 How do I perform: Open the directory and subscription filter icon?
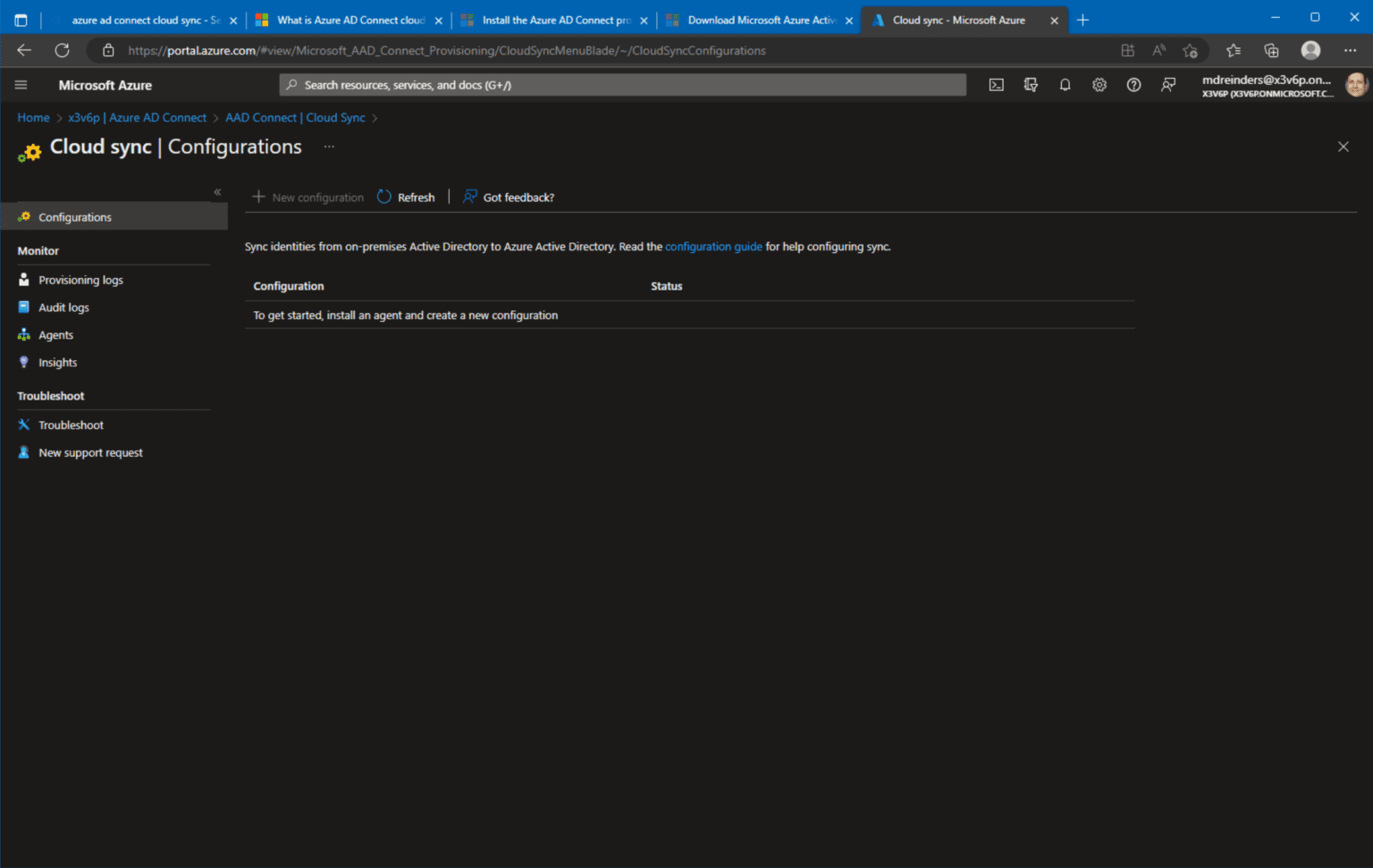(x=1031, y=84)
